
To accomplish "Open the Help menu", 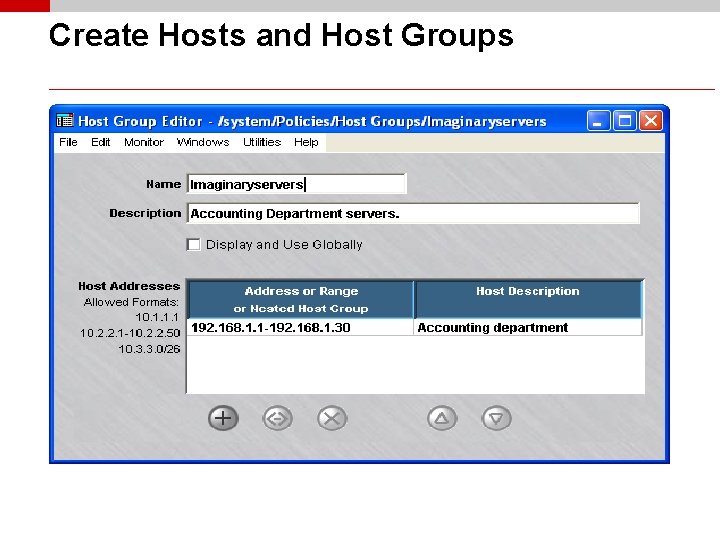I will pos(306,142).
